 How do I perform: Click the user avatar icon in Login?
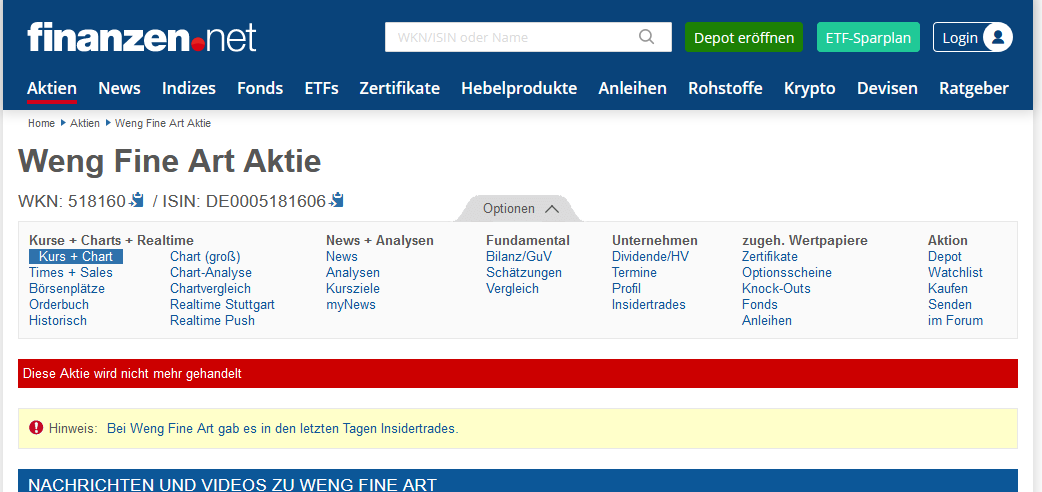coord(997,37)
